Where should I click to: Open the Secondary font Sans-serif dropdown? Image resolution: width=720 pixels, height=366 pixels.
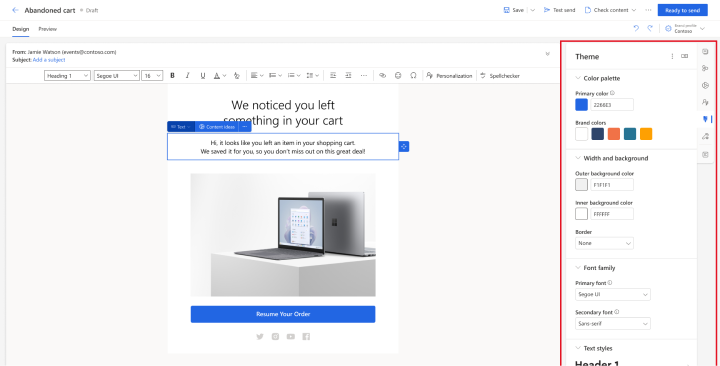tap(613, 323)
